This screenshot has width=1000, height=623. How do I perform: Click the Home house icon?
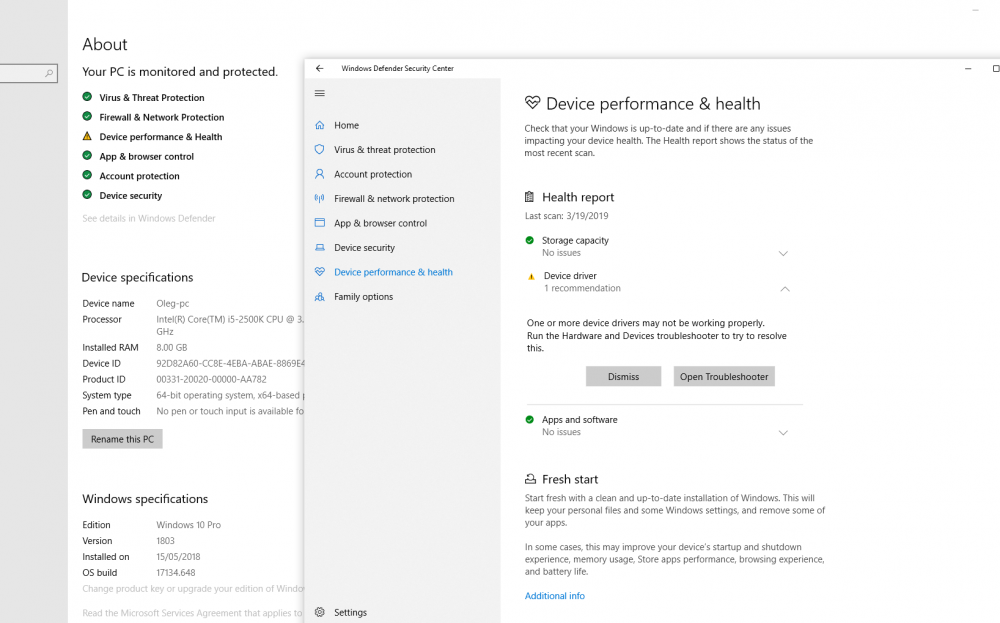click(320, 125)
